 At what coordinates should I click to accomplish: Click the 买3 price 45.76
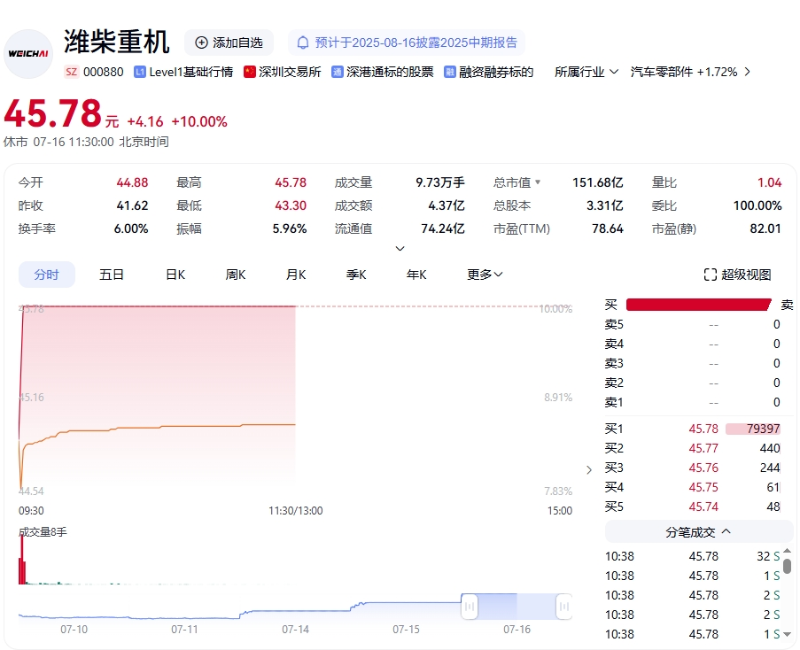click(703, 467)
